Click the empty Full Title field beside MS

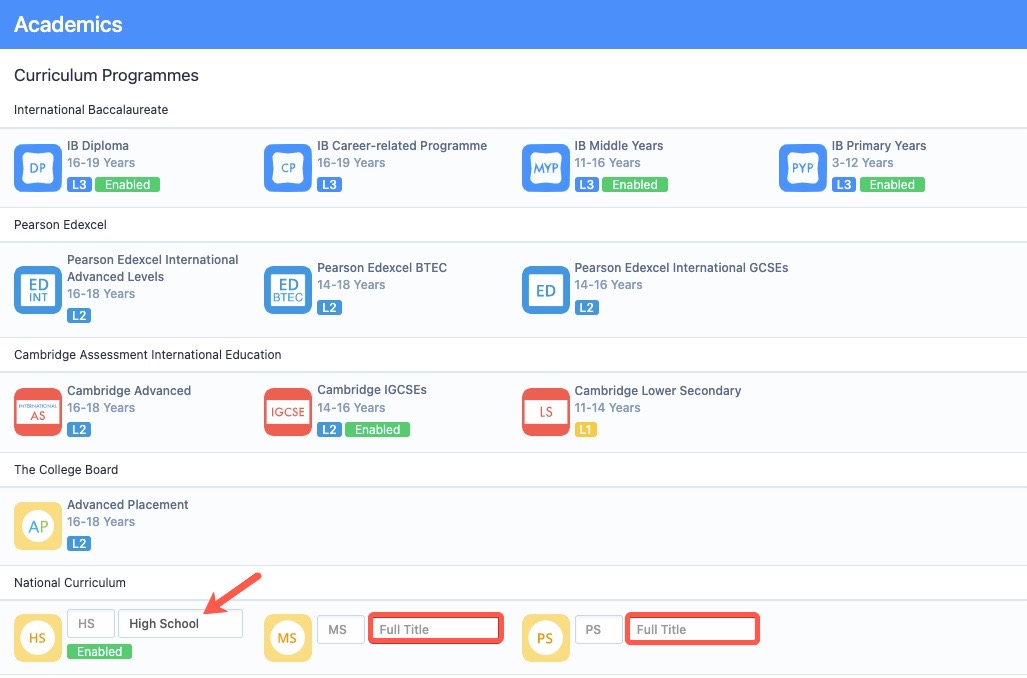click(x=435, y=628)
